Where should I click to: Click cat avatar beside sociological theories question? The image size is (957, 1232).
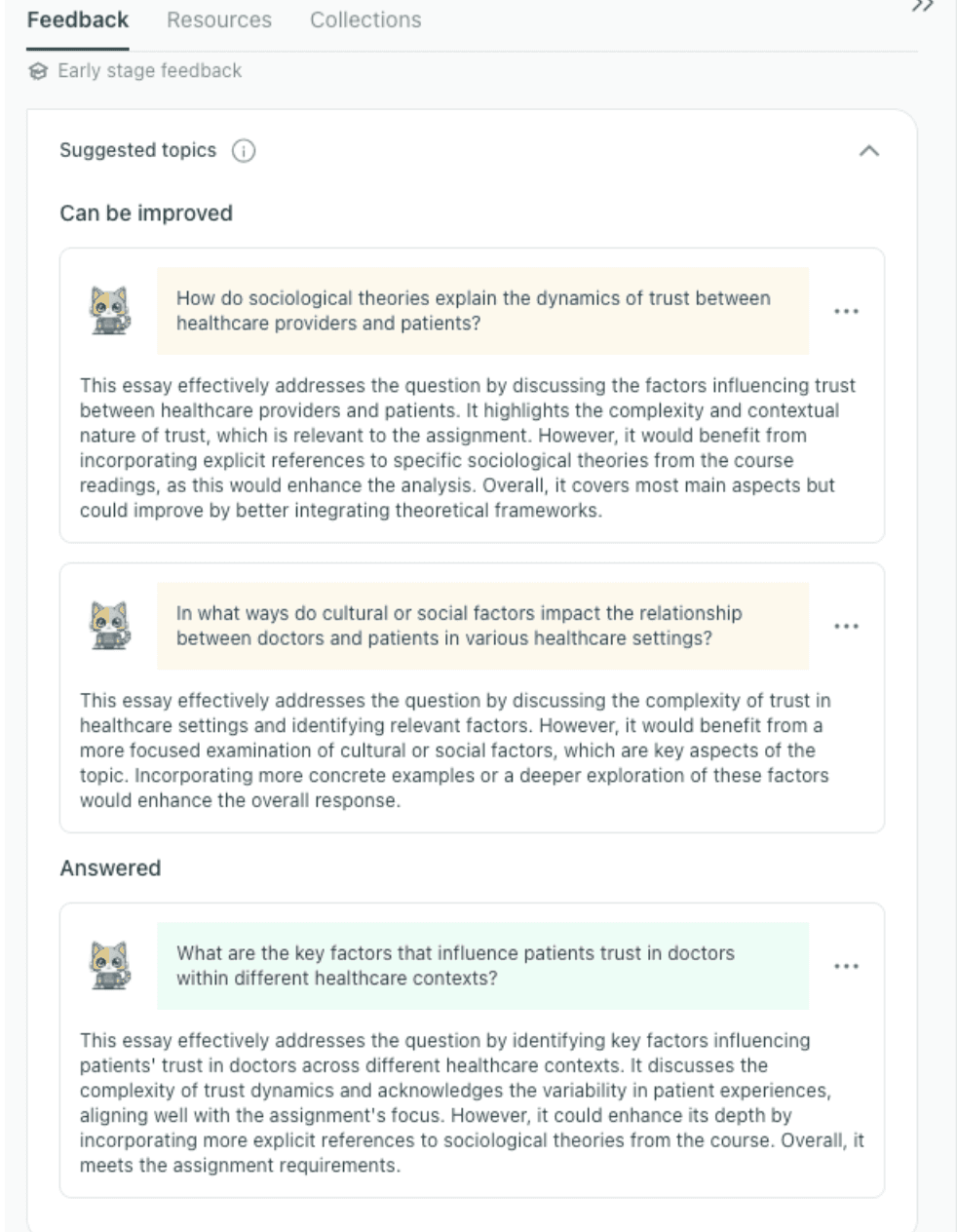pyautogui.click(x=110, y=311)
